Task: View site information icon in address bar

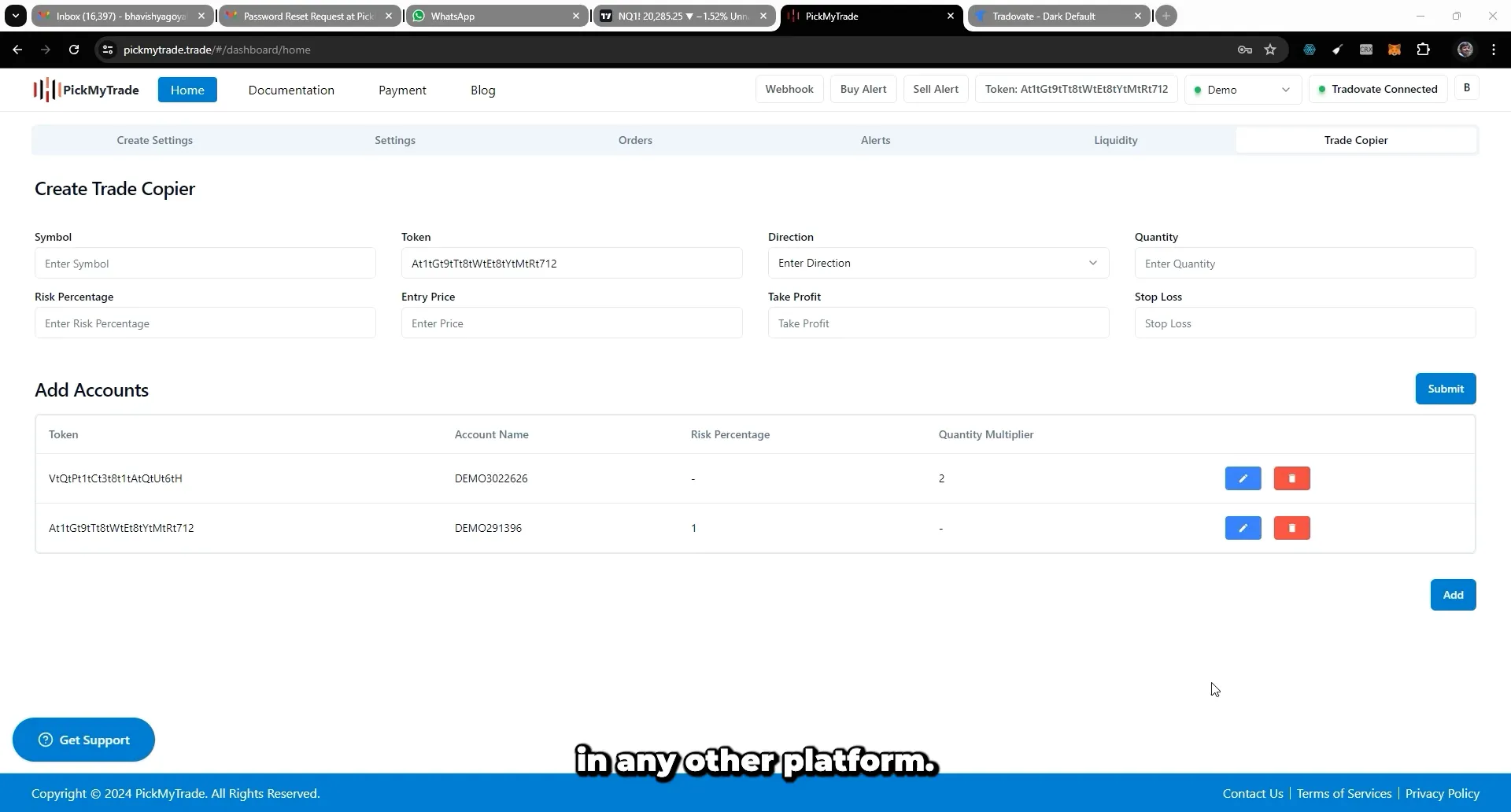Action: (x=108, y=50)
